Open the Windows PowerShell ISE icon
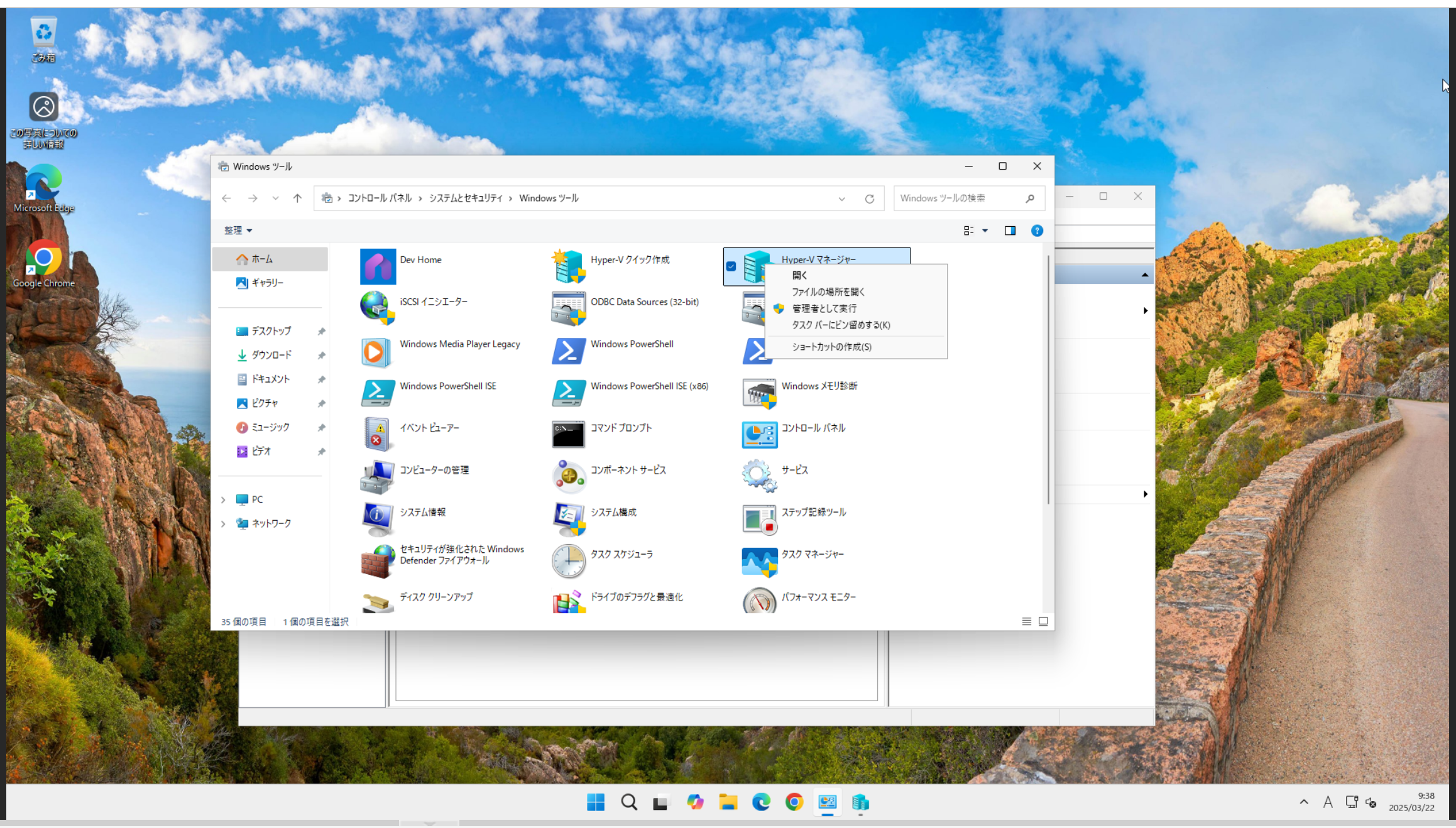Image resolution: width=1456 pixels, height=828 pixels. tap(378, 392)
